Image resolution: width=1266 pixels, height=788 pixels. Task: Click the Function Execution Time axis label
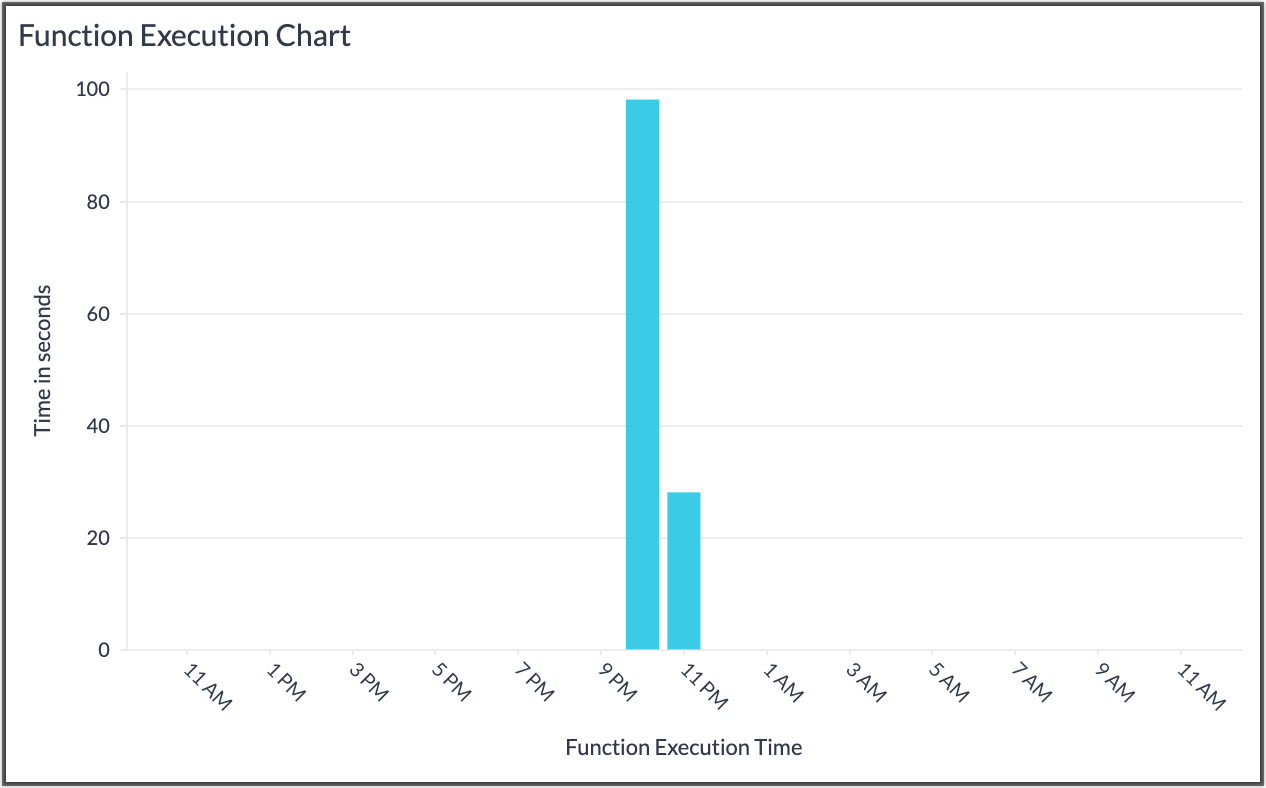(683, 747)
